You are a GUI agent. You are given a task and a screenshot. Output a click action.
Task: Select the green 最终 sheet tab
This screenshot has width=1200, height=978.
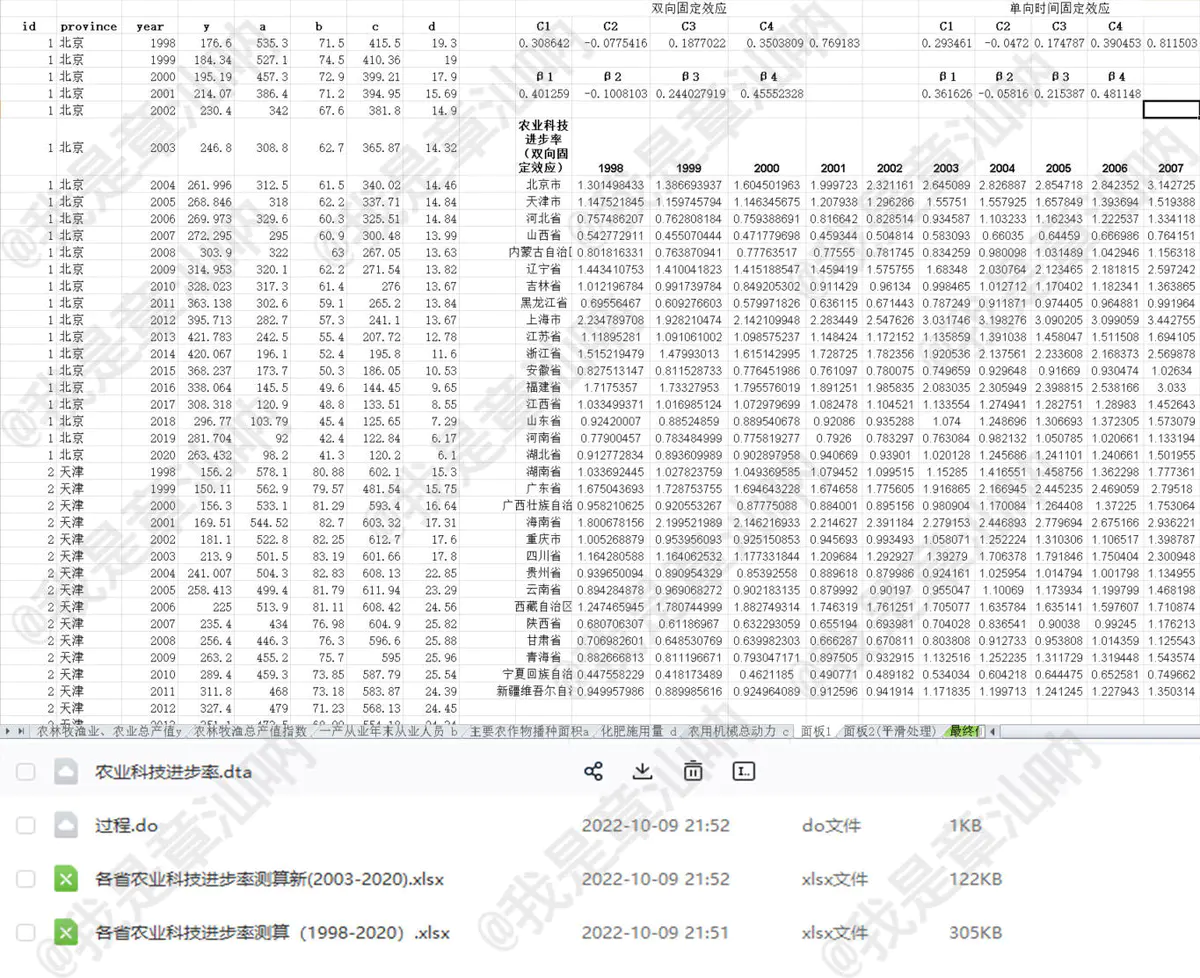coord(965,732)
